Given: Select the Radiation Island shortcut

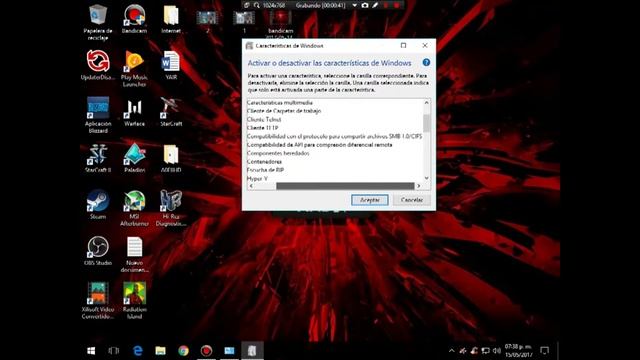Looking at the screenshot, I should pos(134,301).
